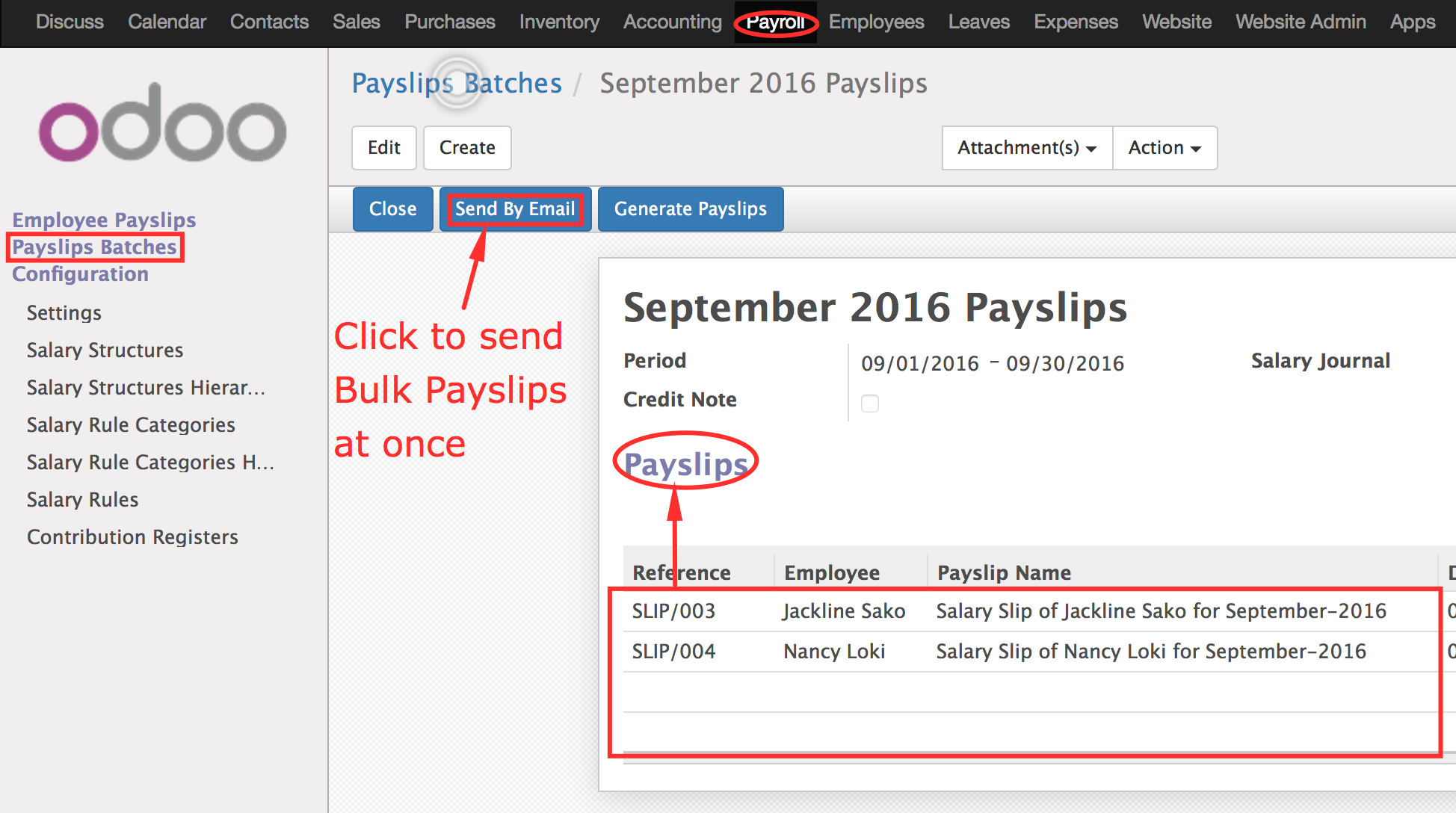Viewport: 1456px width, 813px height.
Task: Sort by Employee column header
Action: (x=832, y=572)
